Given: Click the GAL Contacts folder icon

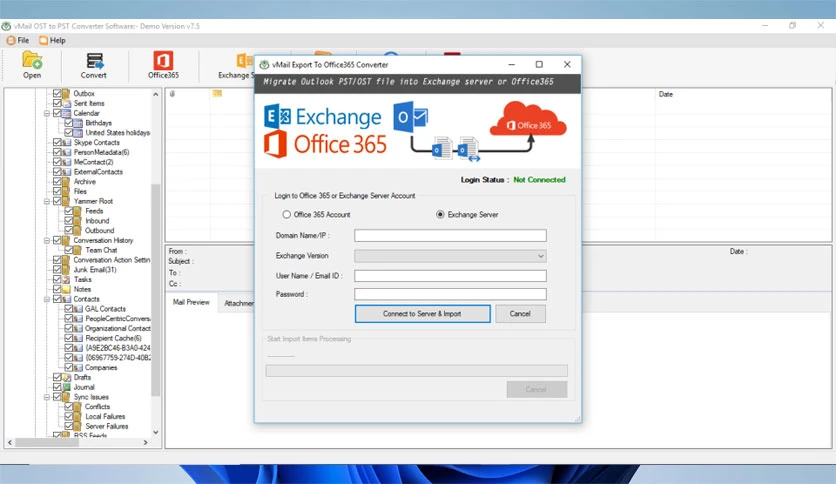Looking at the screenshot, I should coord(78,309).
